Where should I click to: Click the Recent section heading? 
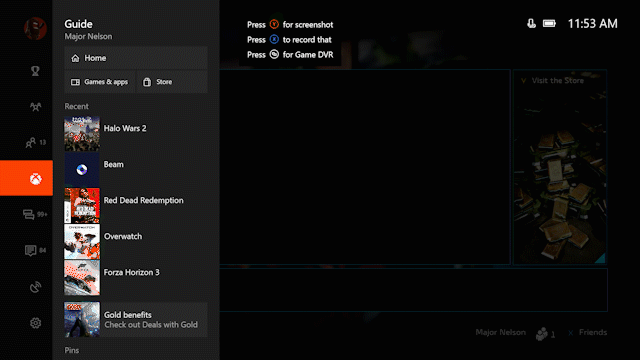tap(76, 106)
